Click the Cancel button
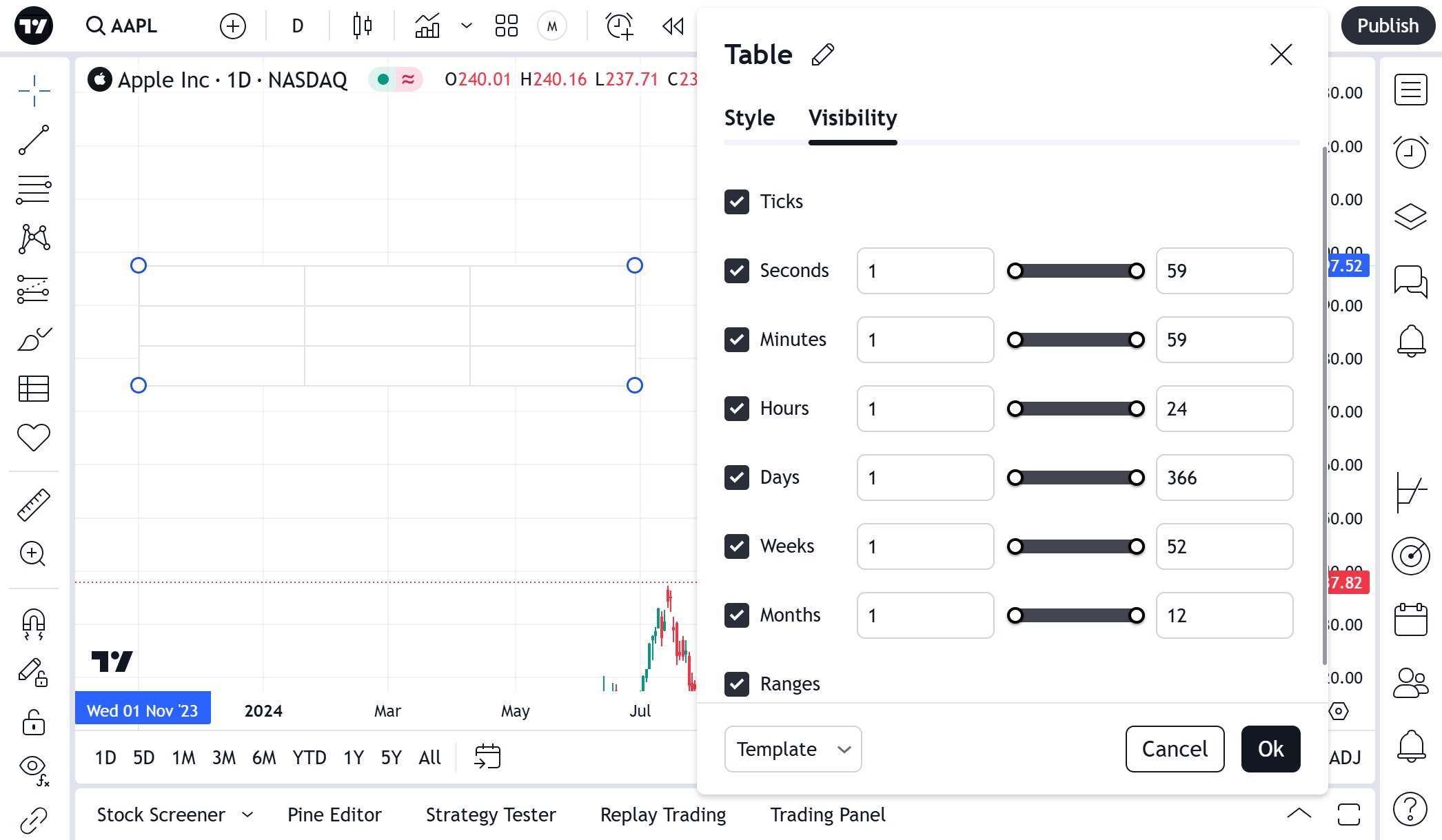This screenshot has width=1442, height=840. 1175,749
